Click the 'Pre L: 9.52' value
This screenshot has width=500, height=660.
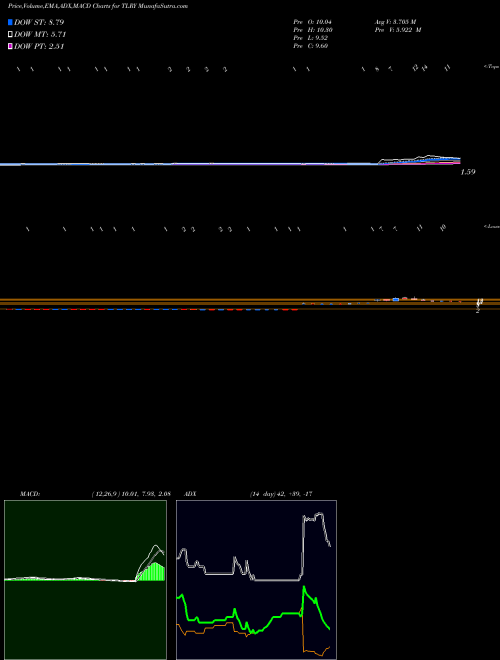click(311, 38)
